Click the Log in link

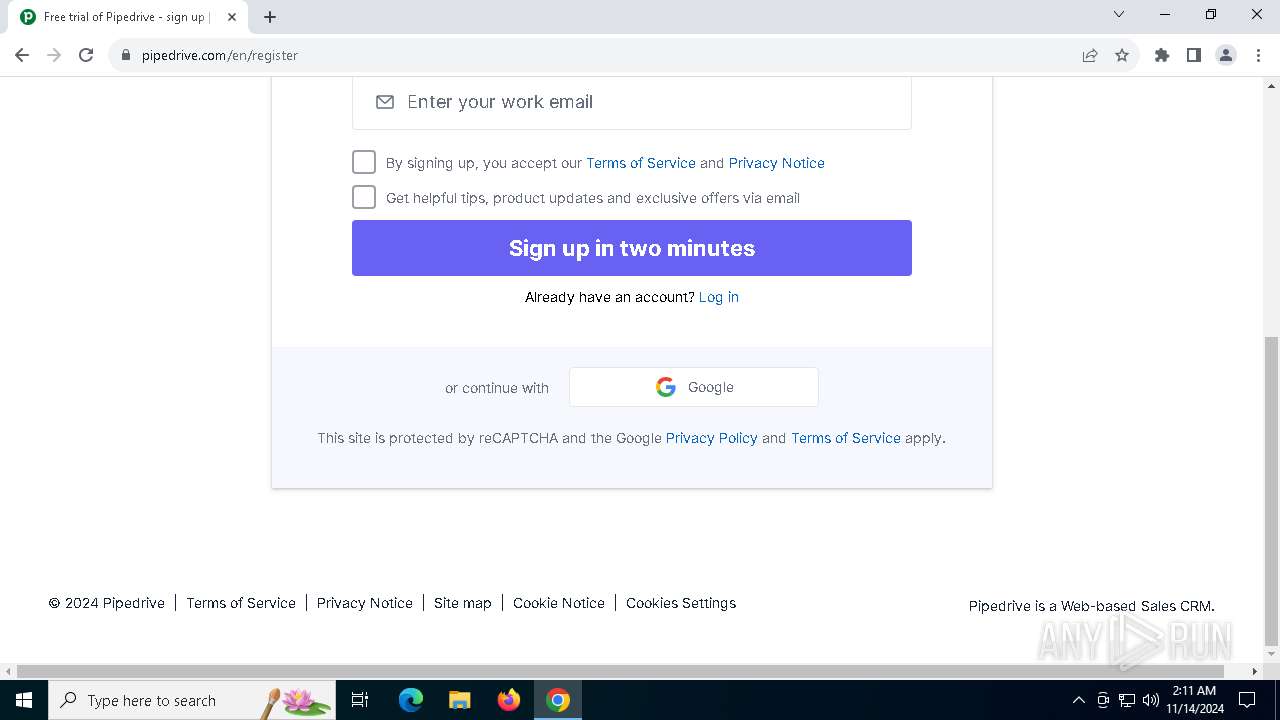(x=719, y=297)
